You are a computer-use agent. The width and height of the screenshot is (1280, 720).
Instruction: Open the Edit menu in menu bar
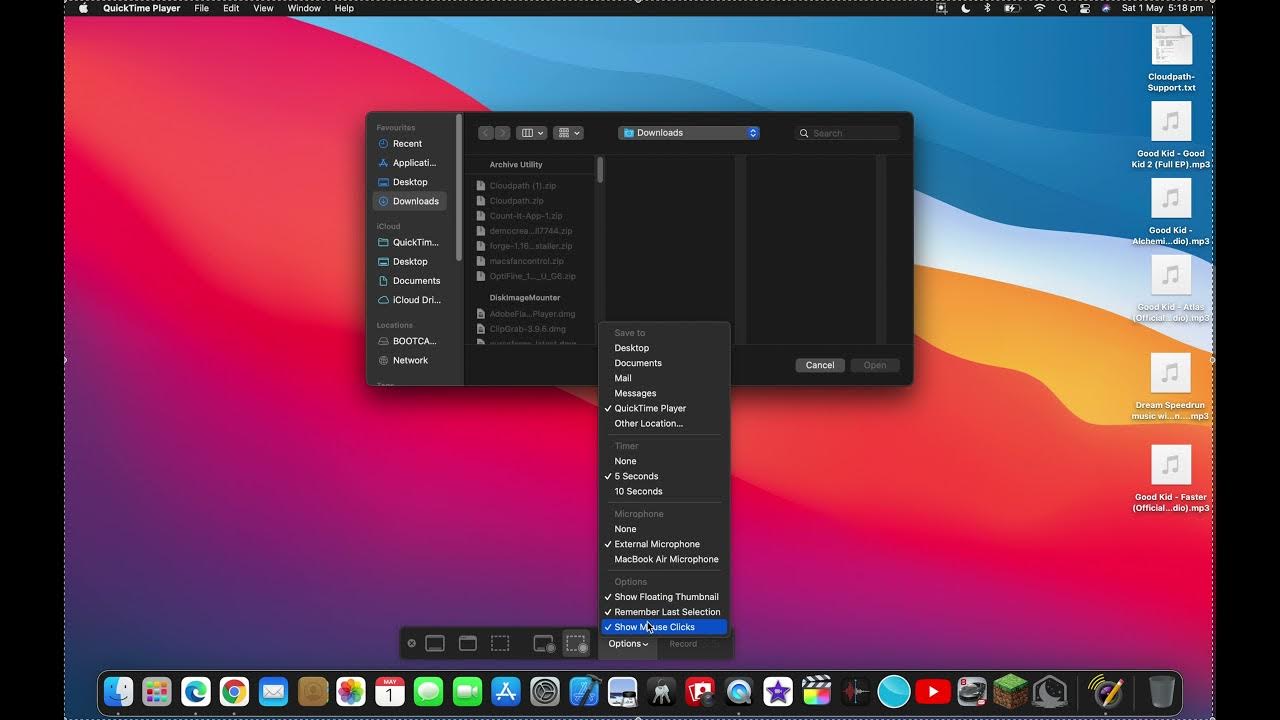click(x=231, y=8)
